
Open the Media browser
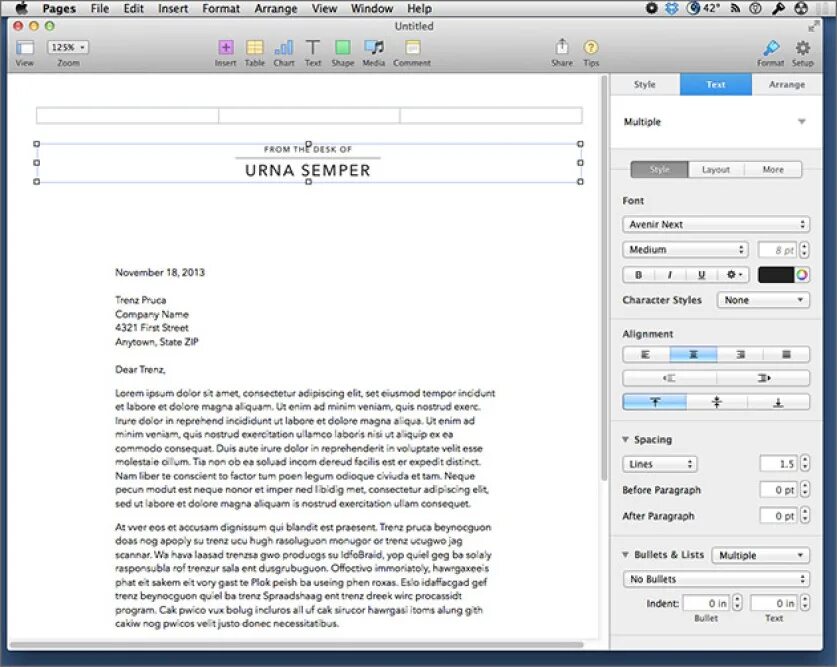pos(373,47)
